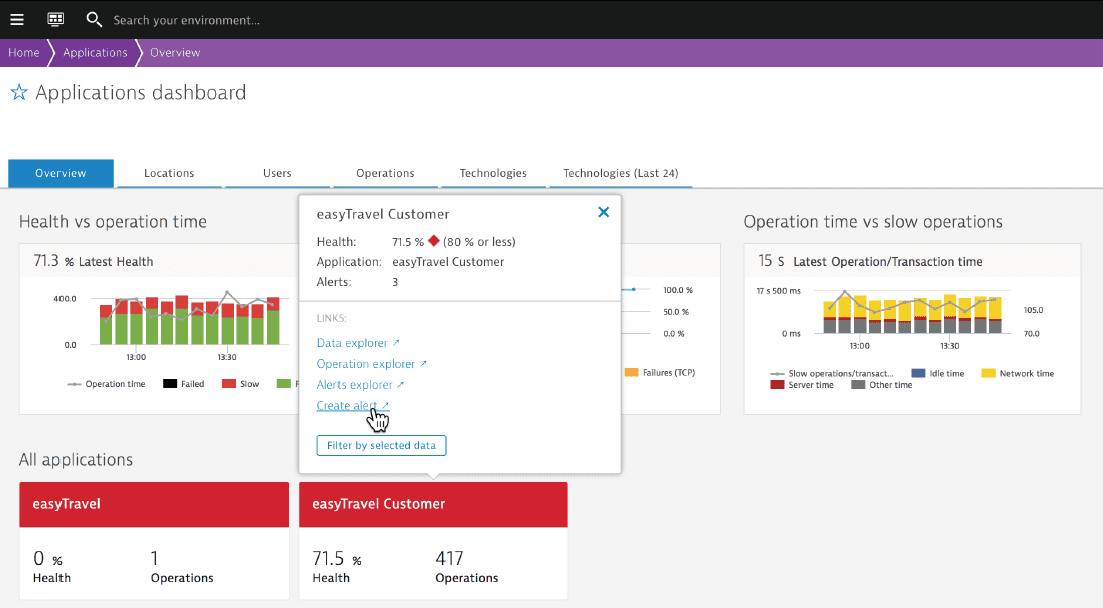Open the hamburger navigation menu
This screenshot has width=1103, height=608.
tap(17, 20)
